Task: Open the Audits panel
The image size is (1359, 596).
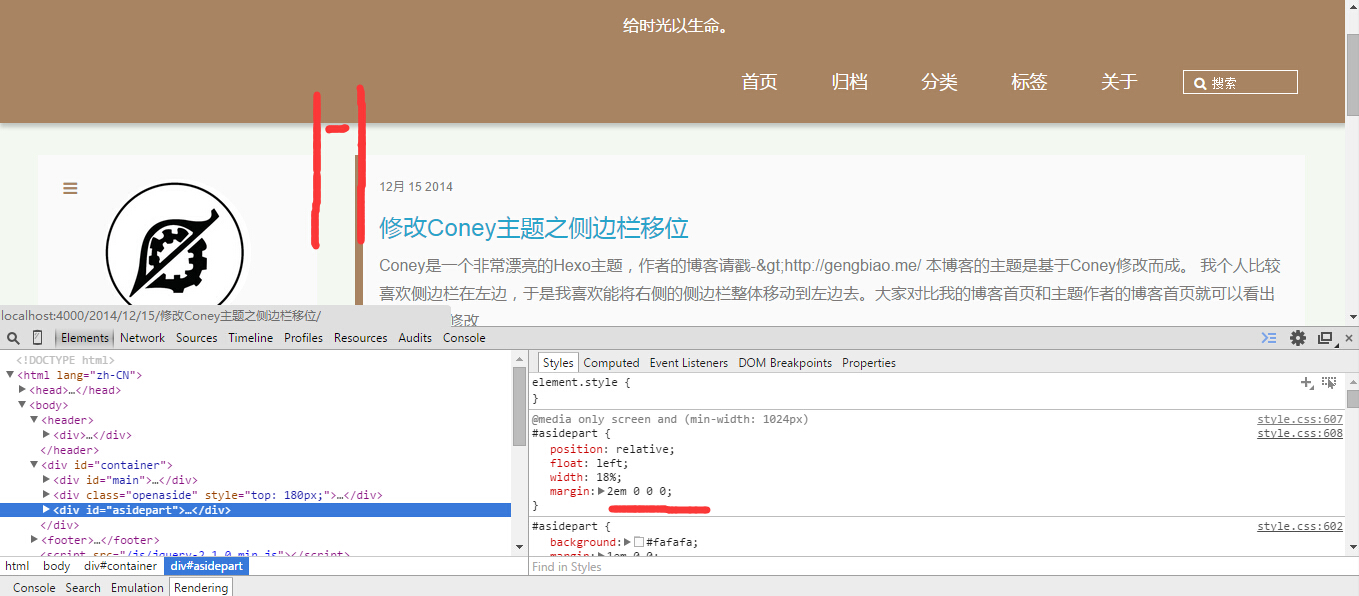Action: tap(416, 338)
